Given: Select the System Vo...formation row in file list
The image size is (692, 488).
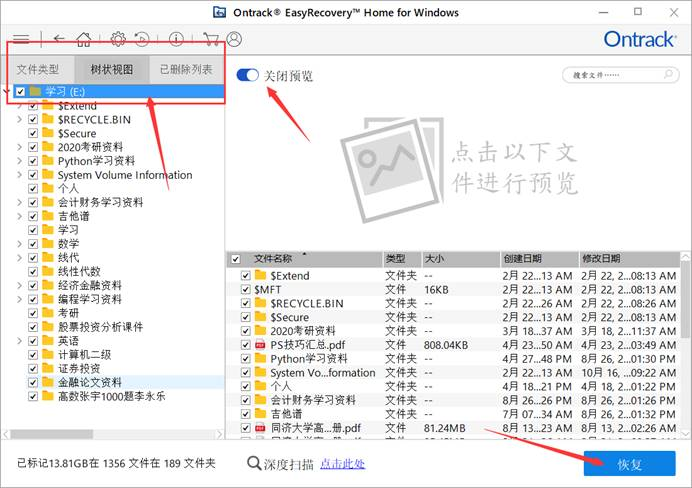Looking at the screenshot, I should (453, 373).
